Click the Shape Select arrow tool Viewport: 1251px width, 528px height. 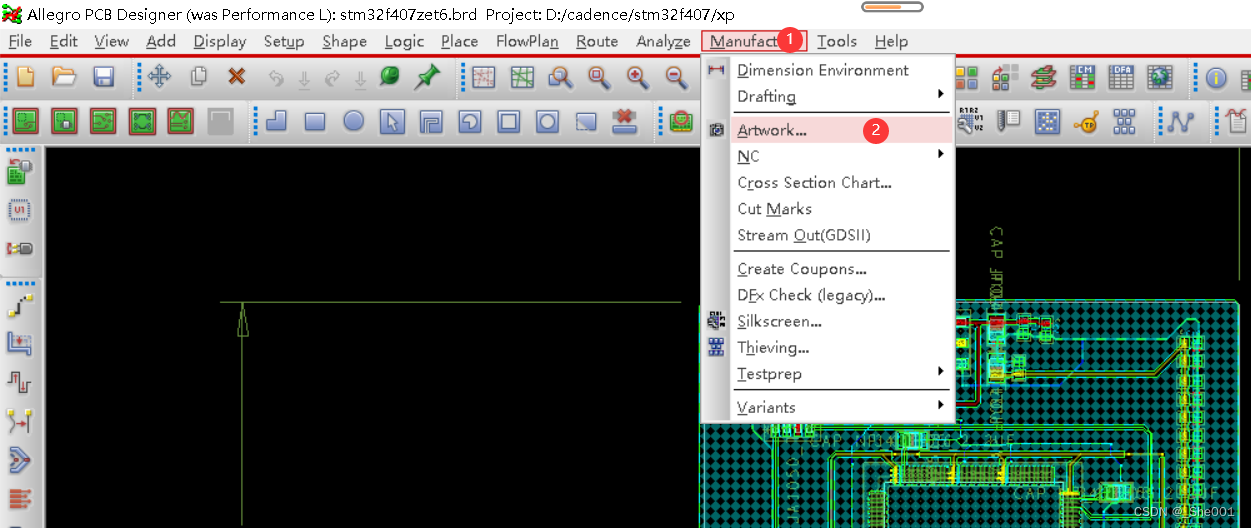(x=392, y=122)
